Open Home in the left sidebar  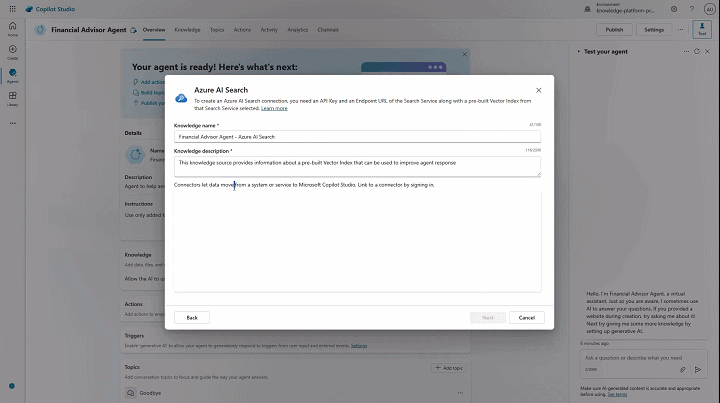pos(12,29)
